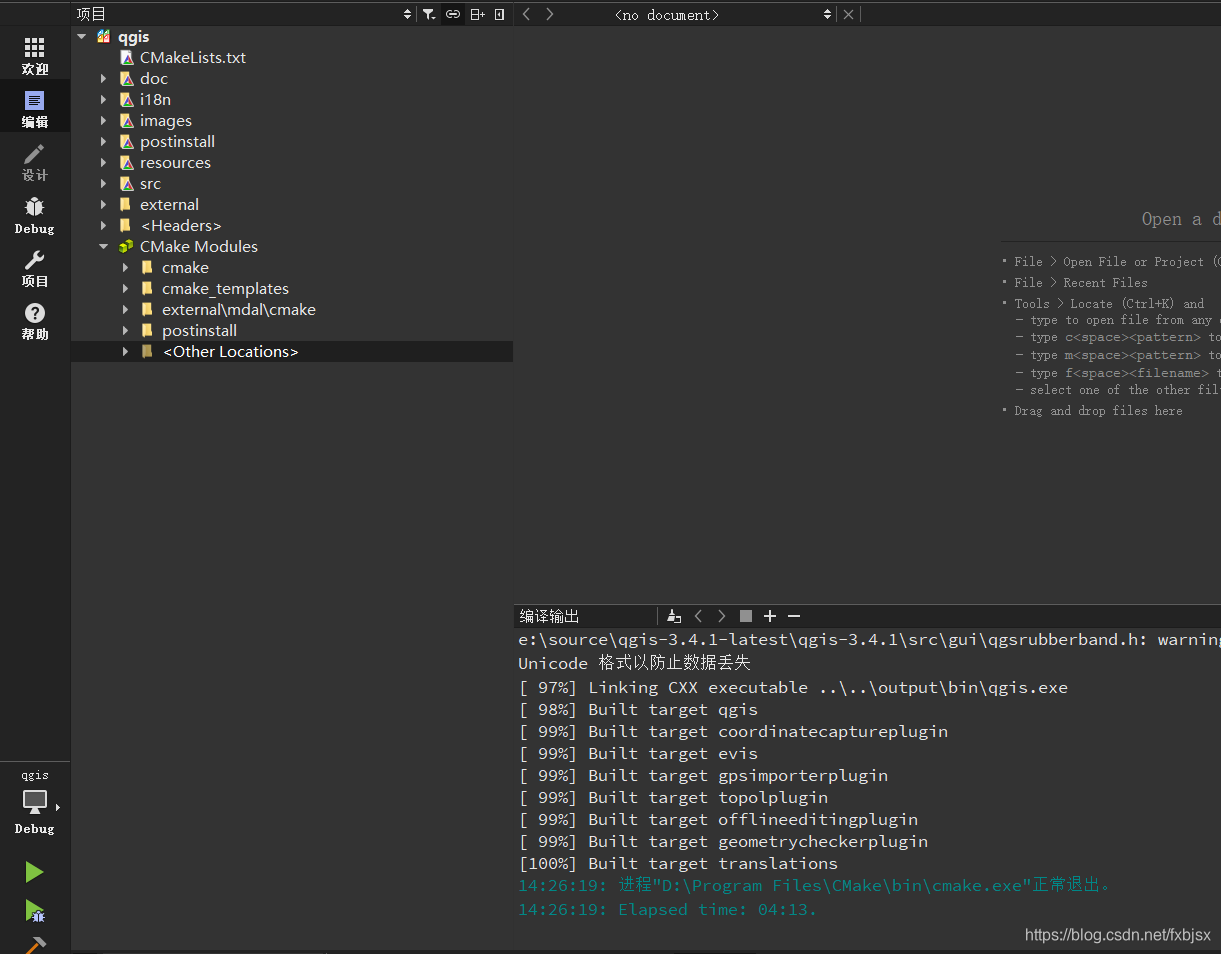
Task: Expand the images folder
Action: (x=103, y=120)
